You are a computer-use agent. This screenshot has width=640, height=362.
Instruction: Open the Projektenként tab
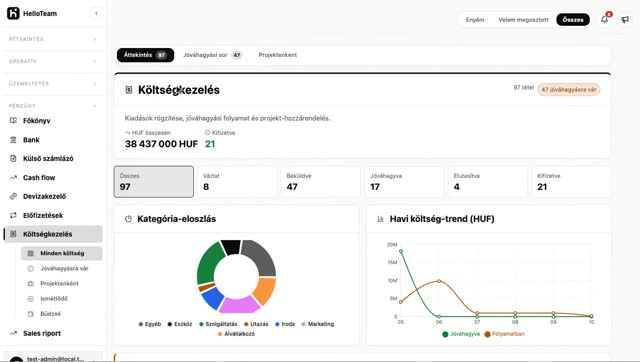tap(278, 55)
